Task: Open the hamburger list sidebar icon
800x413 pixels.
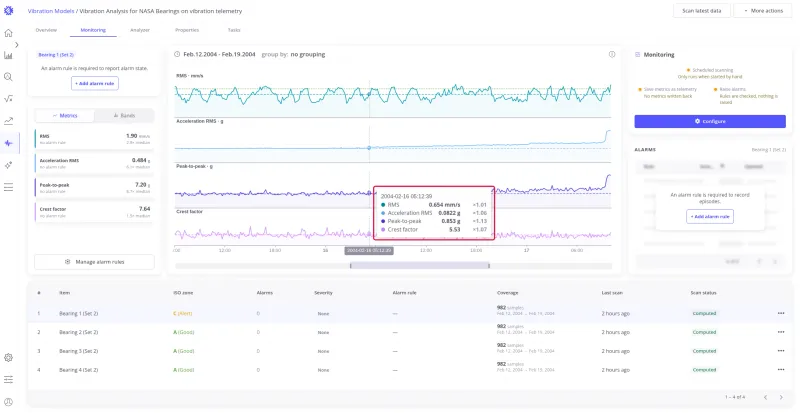Action: [9, 187]
